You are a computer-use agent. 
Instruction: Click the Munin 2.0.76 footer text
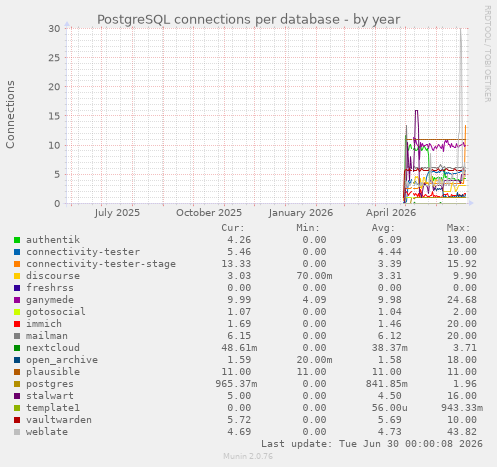[x=248, y=456]
